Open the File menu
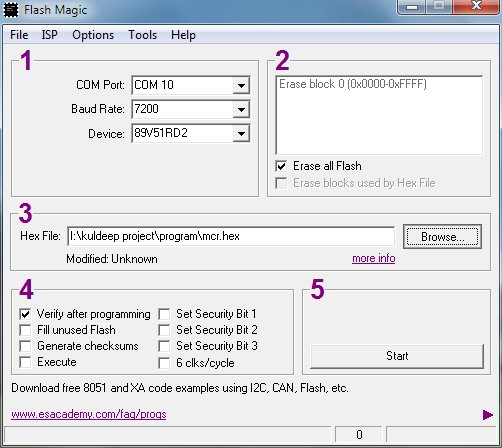This screenshot has height=448, width=502. point(19,35)
